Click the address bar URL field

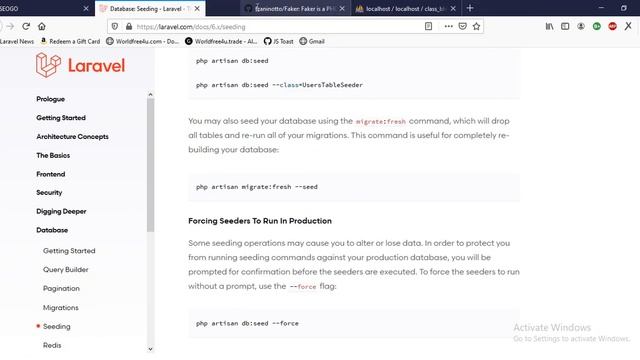pyautogui.click(x=278, y=27)
